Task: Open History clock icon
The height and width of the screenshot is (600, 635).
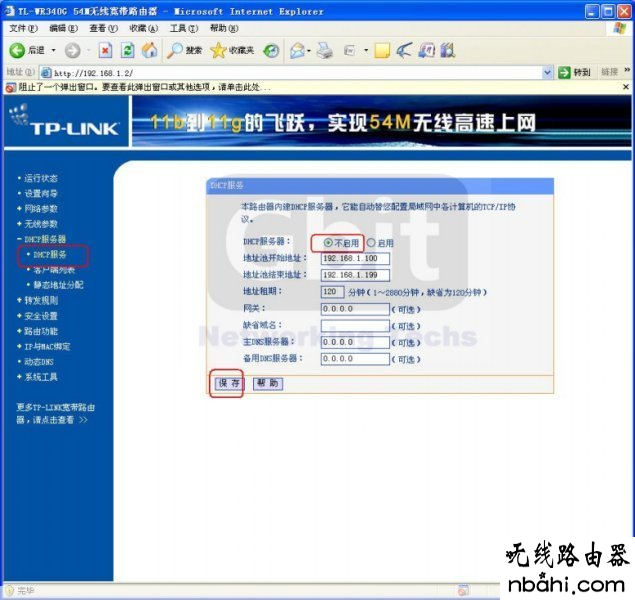Action: 271,51
